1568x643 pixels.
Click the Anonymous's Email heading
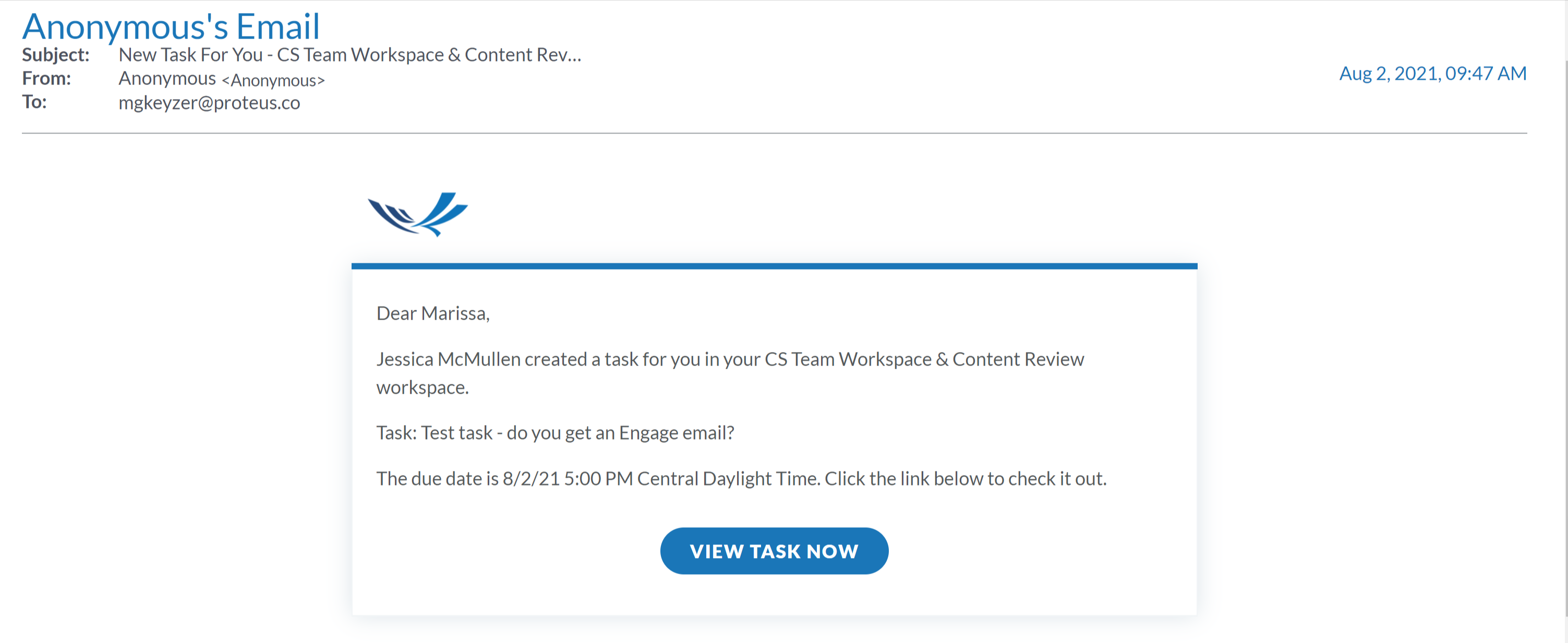click(x=171, y=27)
